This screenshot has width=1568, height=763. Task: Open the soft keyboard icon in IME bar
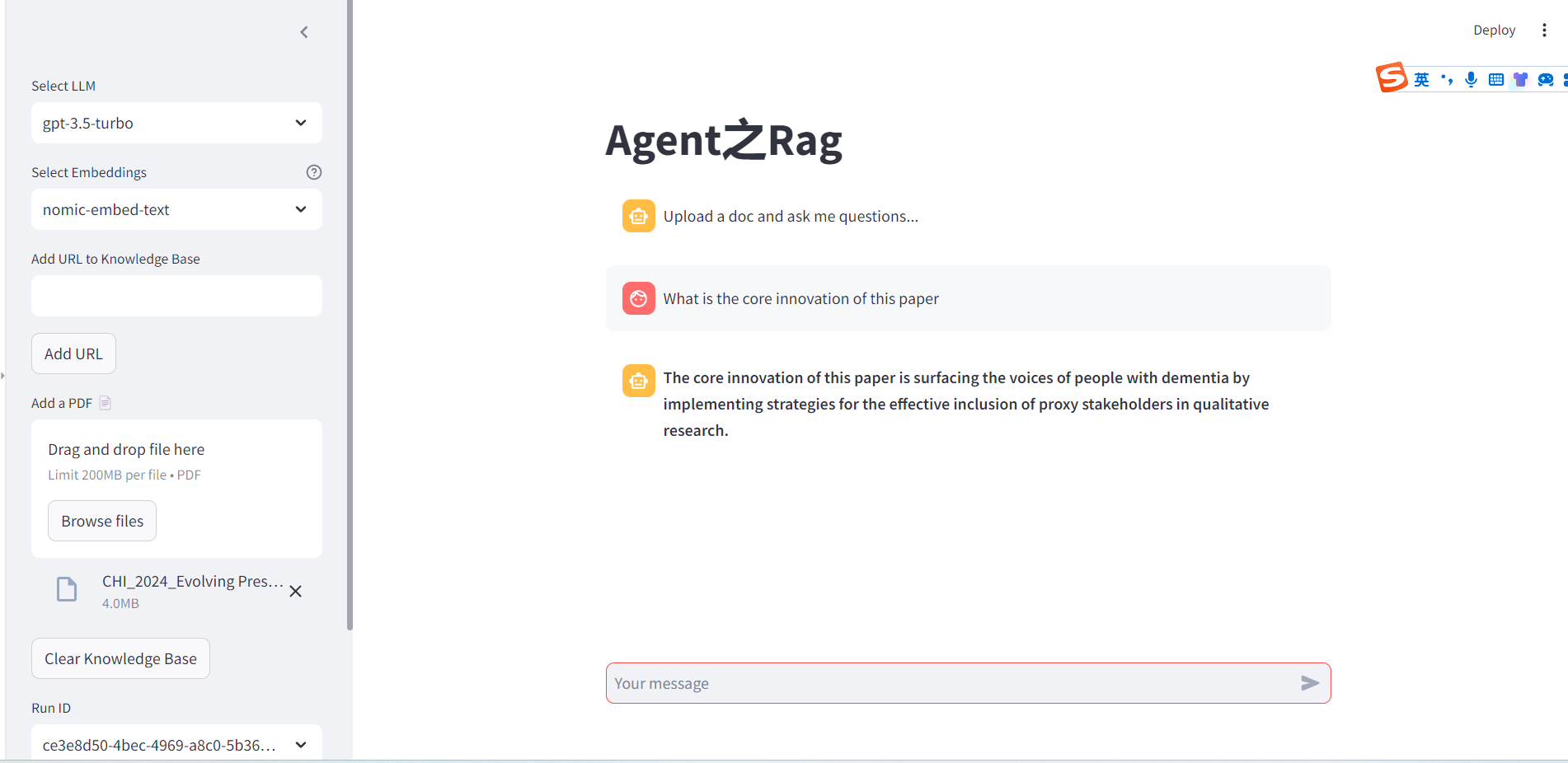pos(1496,79)
